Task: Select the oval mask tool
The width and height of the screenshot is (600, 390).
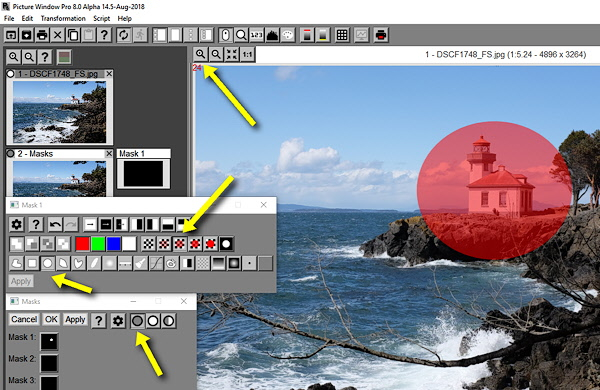Action: [47, 263]
